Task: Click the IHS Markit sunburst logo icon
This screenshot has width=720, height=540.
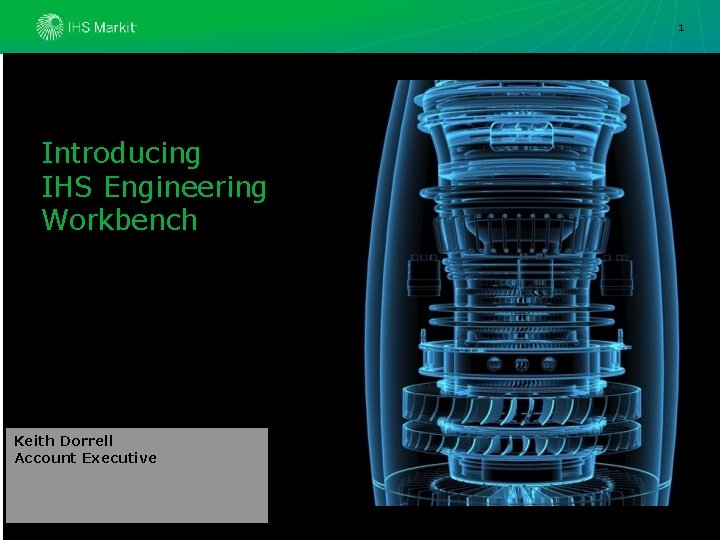Action: click(50, 27)
